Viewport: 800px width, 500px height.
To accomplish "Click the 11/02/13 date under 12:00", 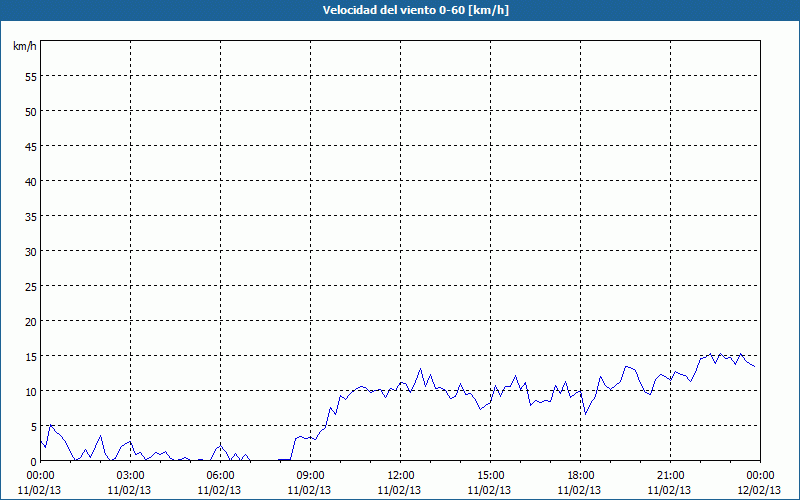I will click(399, 490).
